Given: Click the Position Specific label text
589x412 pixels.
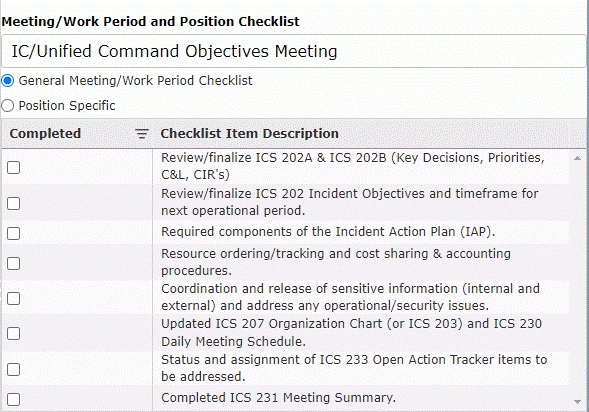Looking at the screenshot, I should click(67, 106).
